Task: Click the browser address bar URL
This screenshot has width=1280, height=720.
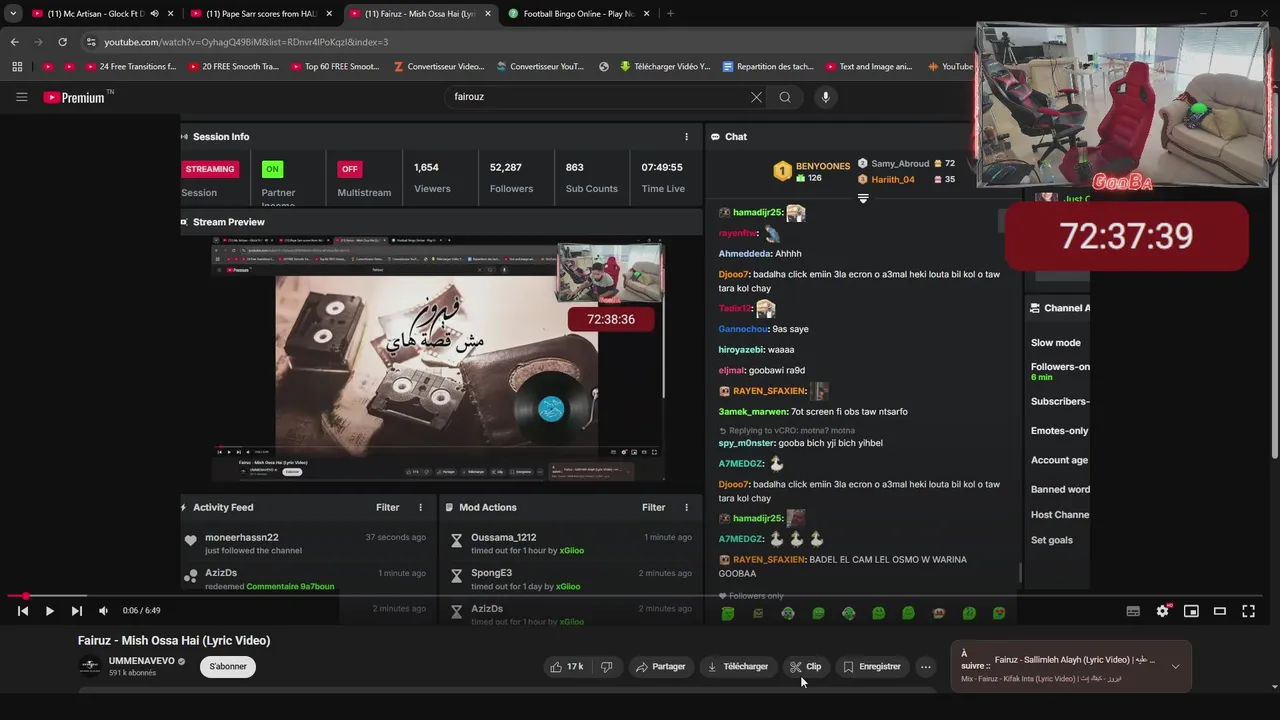Action: point(246,42)
